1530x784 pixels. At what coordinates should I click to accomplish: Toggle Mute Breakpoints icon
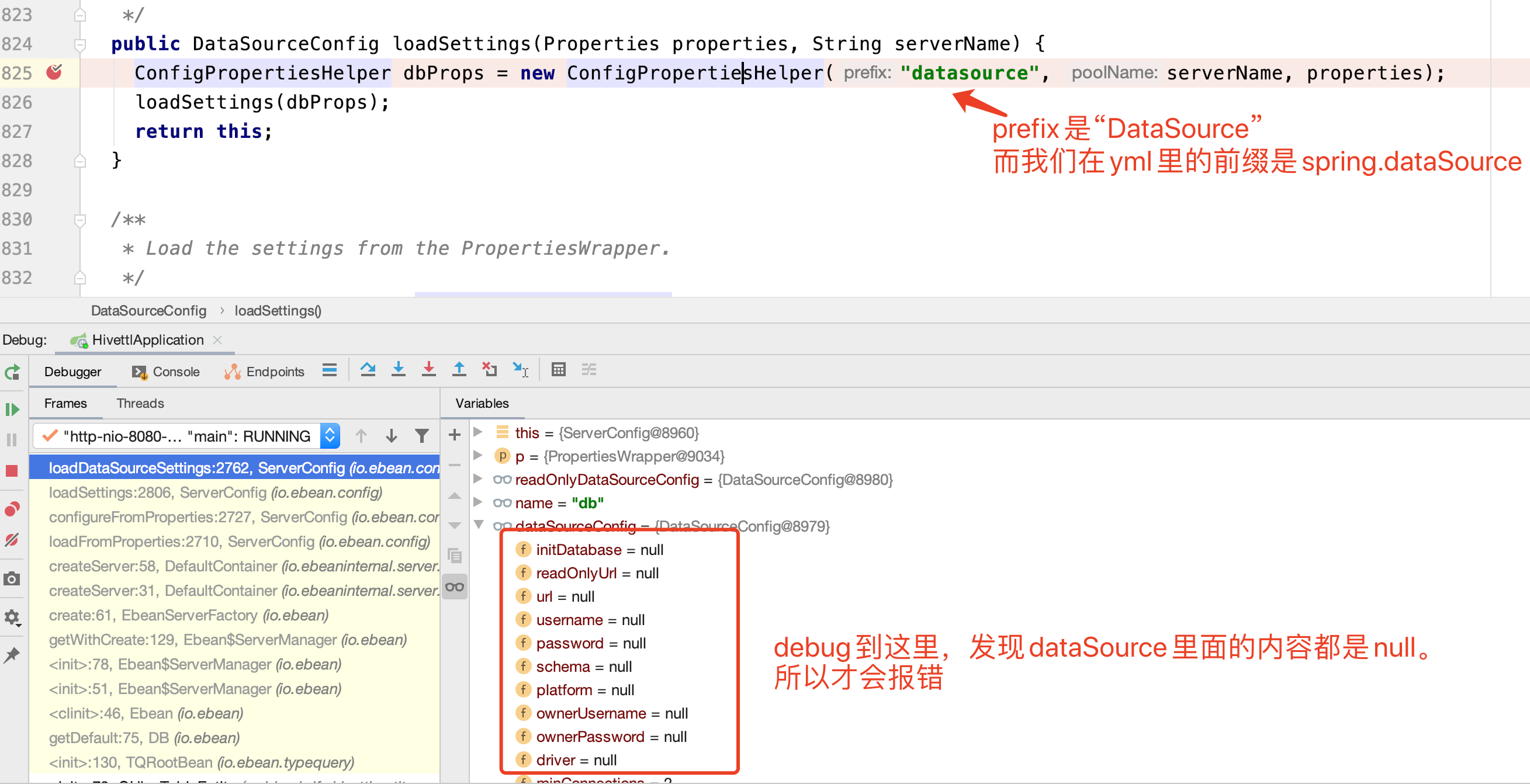click(x=12, y=540)
